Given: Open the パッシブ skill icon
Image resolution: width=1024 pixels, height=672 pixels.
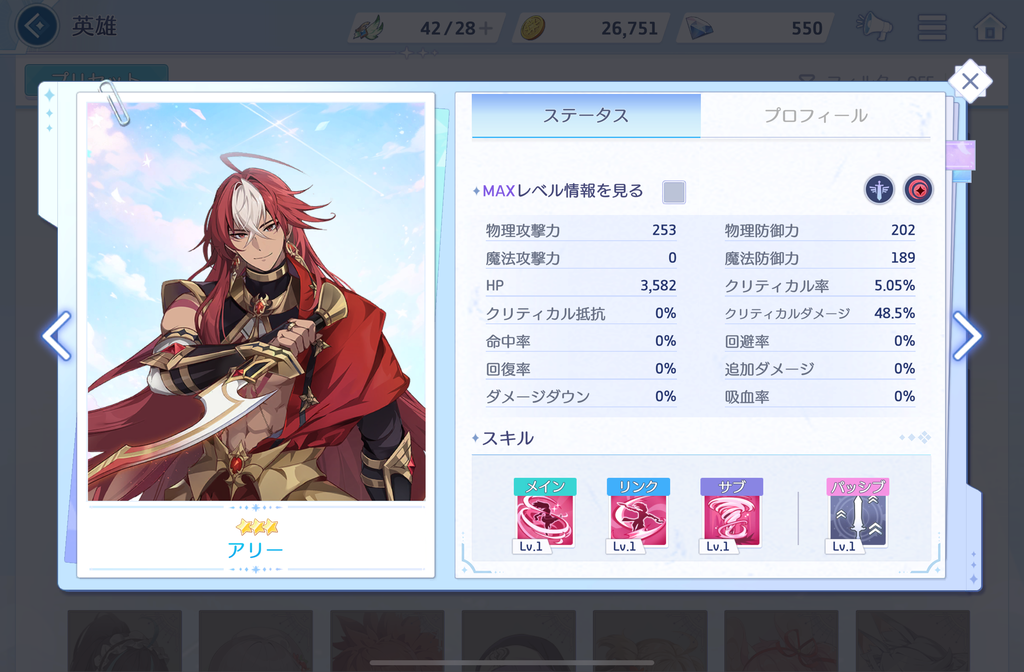Looking at the screenshot, I should [857, 516].
